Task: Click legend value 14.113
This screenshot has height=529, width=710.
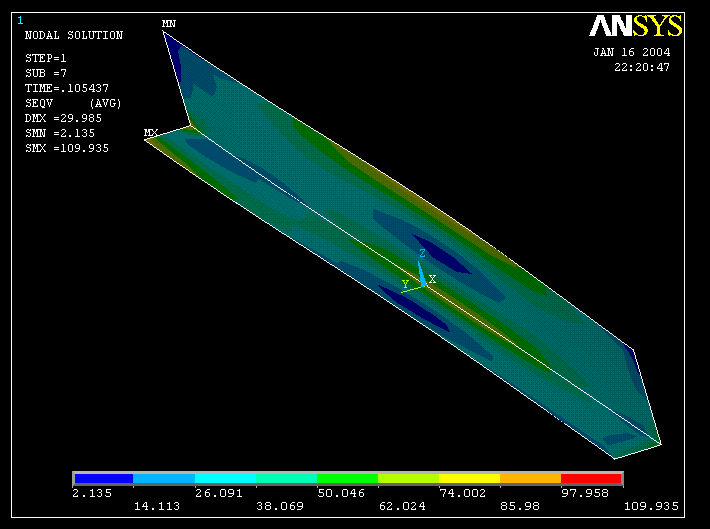Action: tap(157, 506)
